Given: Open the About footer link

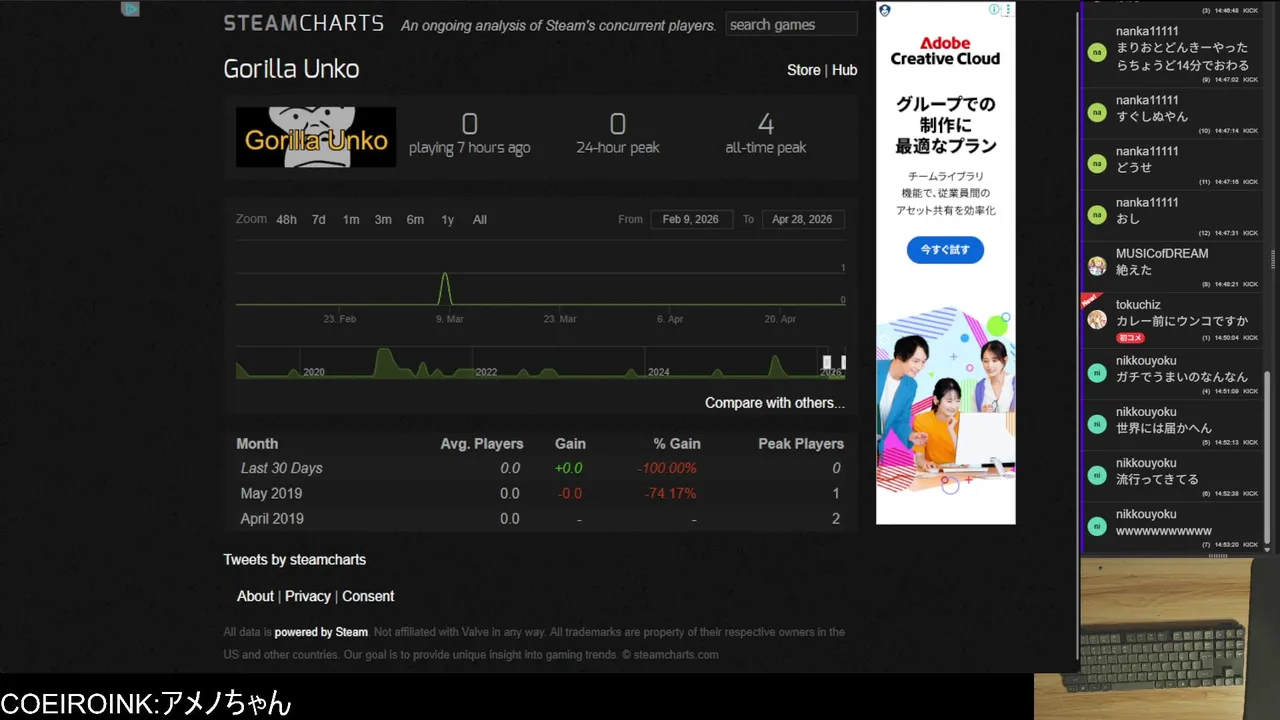Looking at the screenshot, I should coord(255,596).
